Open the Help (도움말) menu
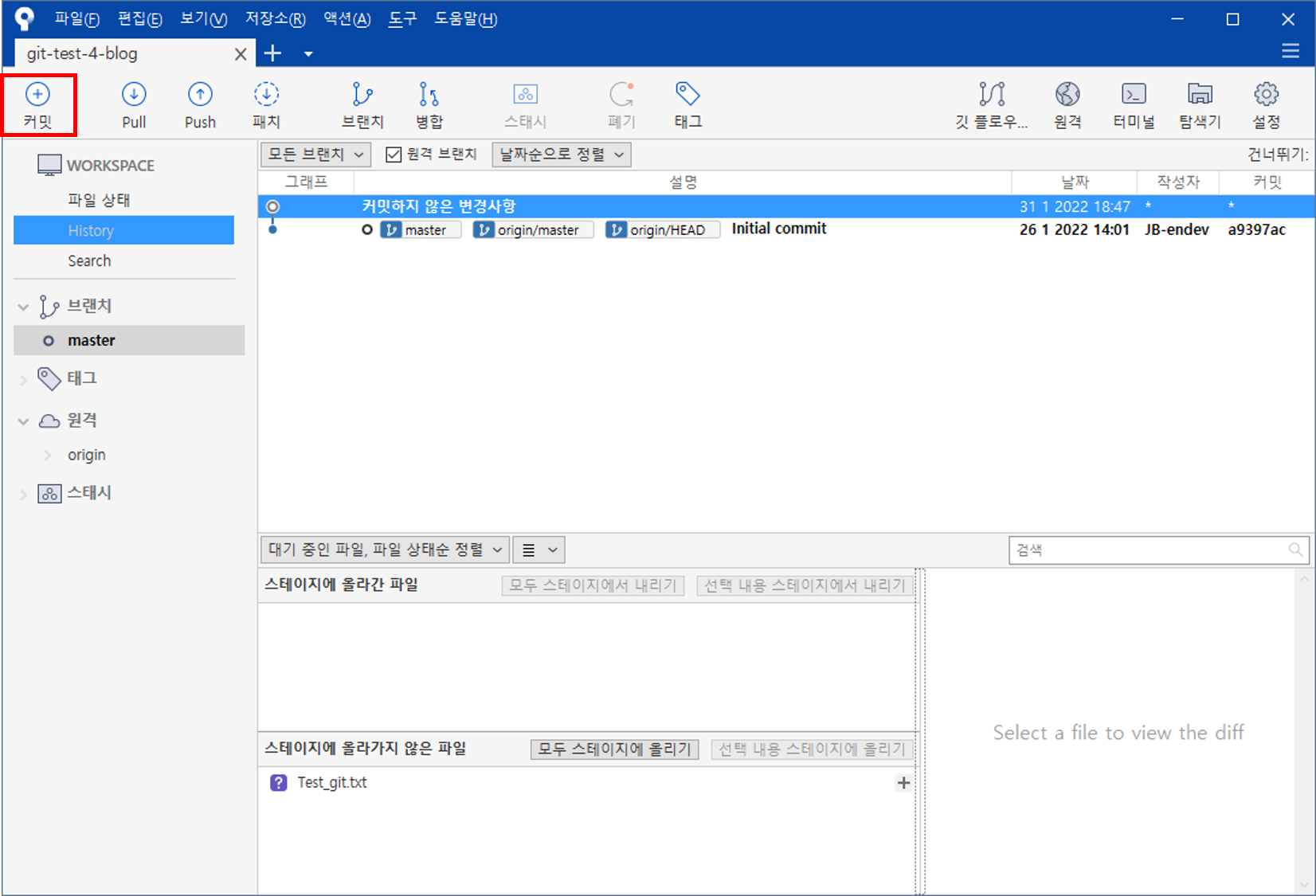 pyautogui.click(x=466, y=19)
